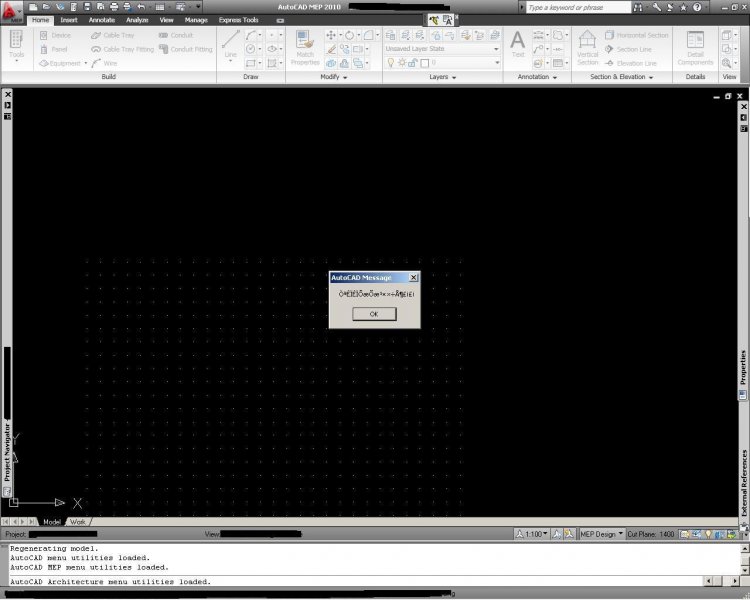Open the MEP Design workspace dropdown
The height and width of the screenshot is (600, 750).
602,534
